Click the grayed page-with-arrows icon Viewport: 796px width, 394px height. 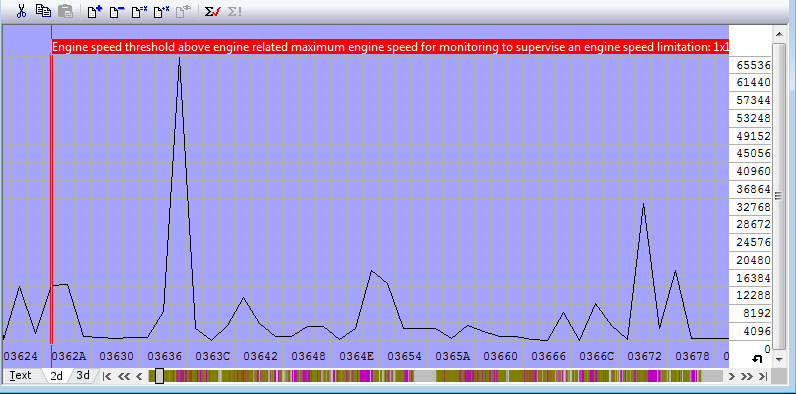click(183, 11)
